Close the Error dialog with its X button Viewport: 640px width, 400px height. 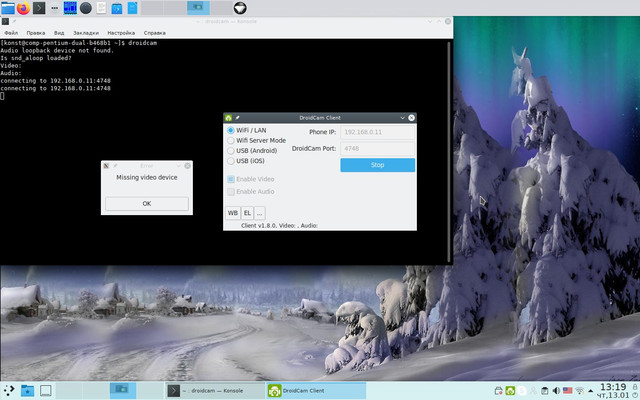pos(187,166)
